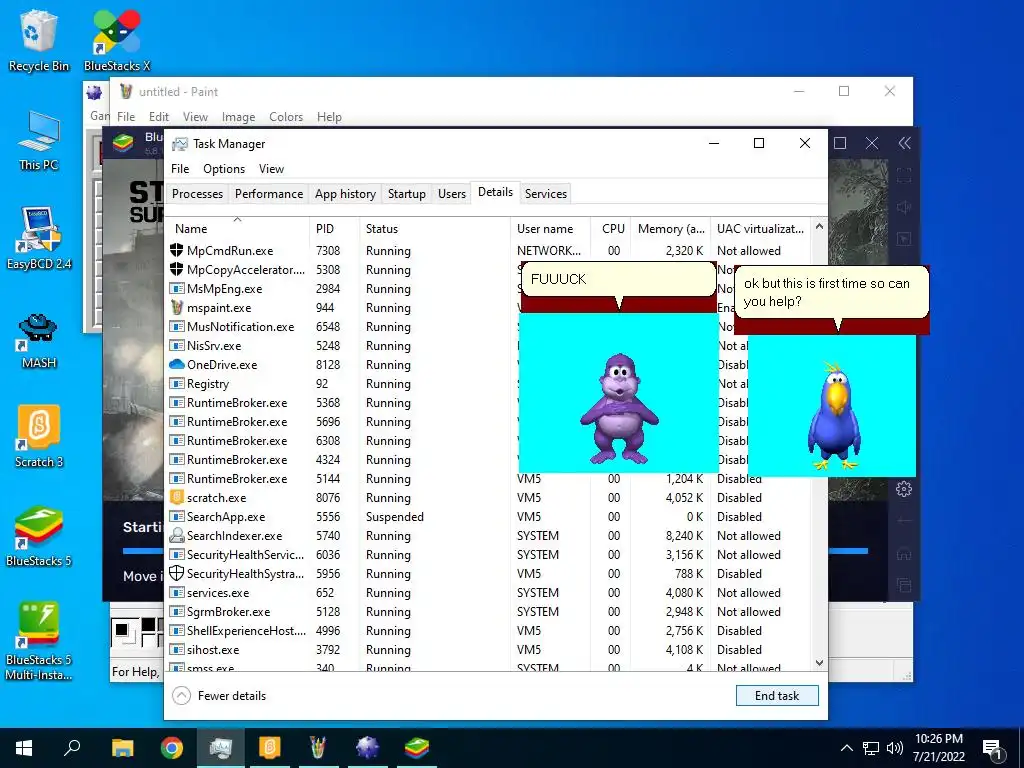
Task: Switch to the Processes tab
Action: [x=197, y=194]
